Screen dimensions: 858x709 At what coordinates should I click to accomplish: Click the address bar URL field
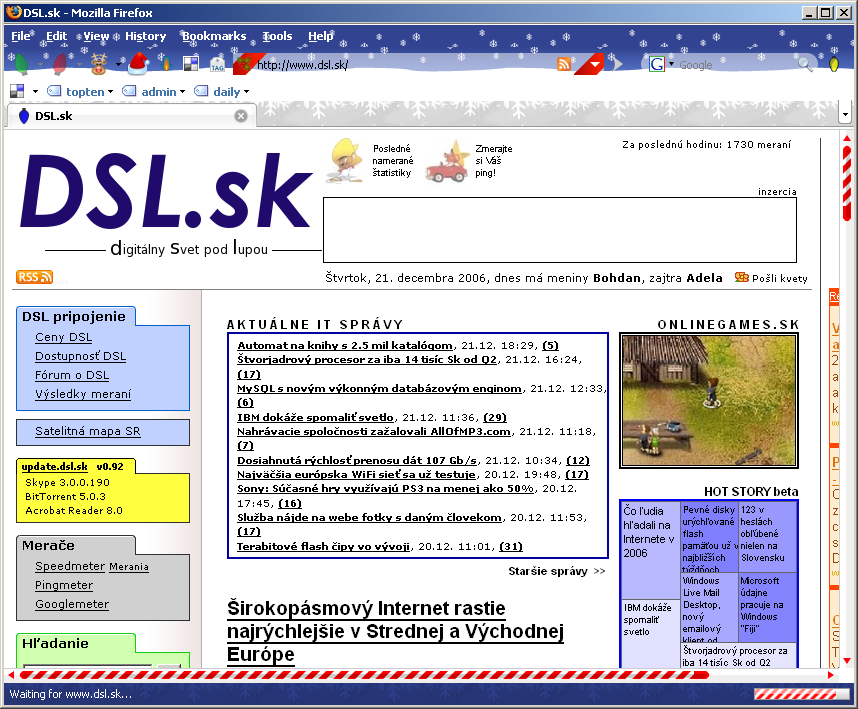(x=405, y=65)
